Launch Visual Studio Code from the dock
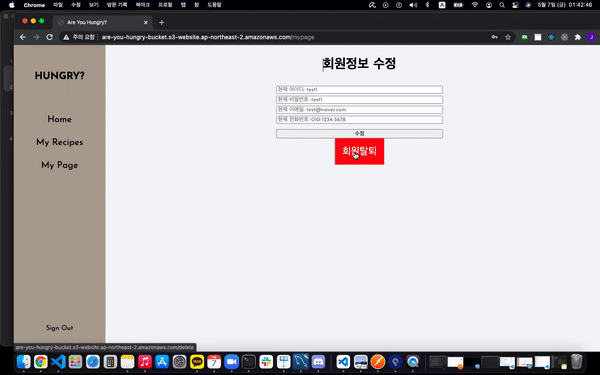Screen dimensions: 600x375 pyautogui.click(x=58, y=362)
